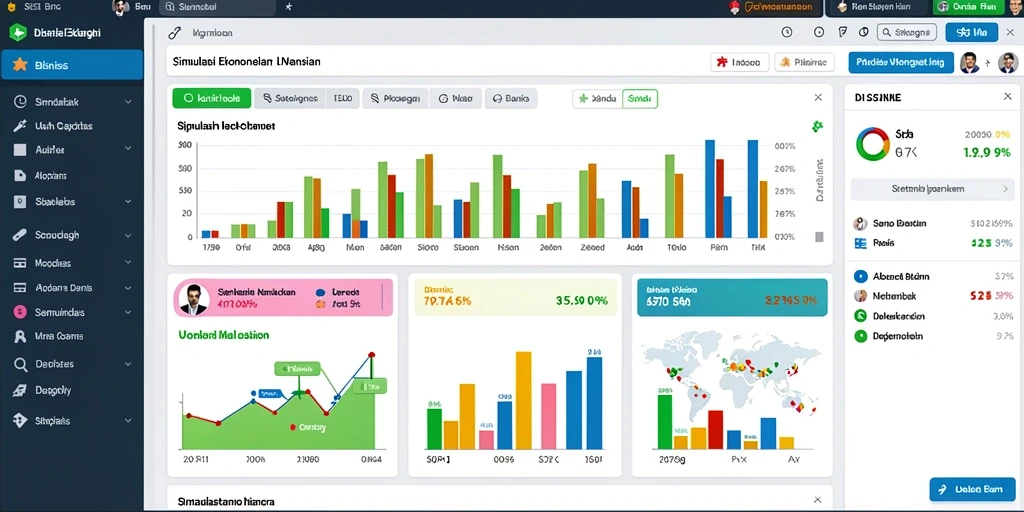Toggle the orange legend dot in the pink card
The image size is (1024, 512).
pyautogui.click(x=321, y=304)
